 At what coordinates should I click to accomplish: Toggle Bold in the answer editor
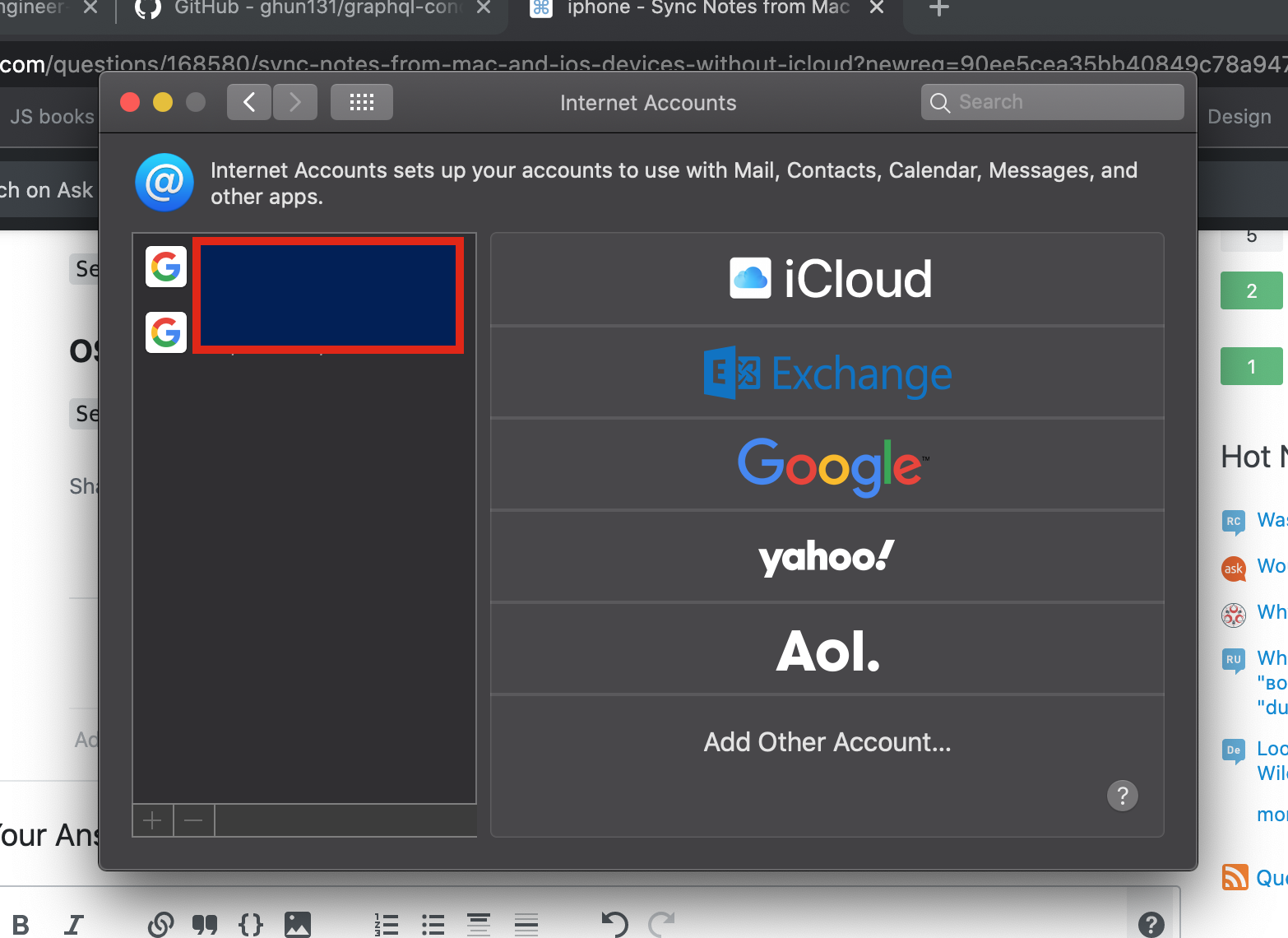click(x=21, y=925)
